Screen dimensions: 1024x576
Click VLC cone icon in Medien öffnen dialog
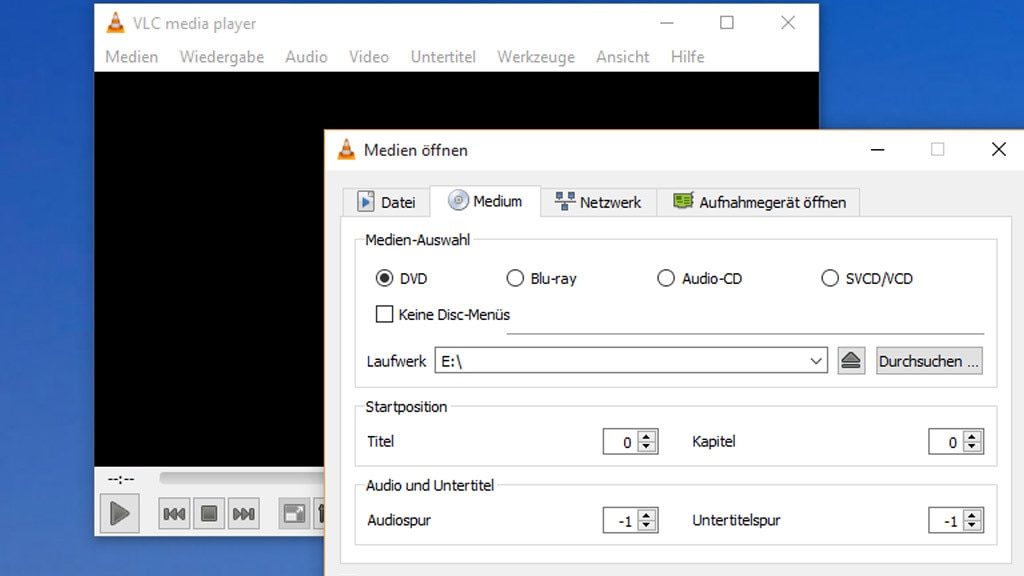[346, 150]
